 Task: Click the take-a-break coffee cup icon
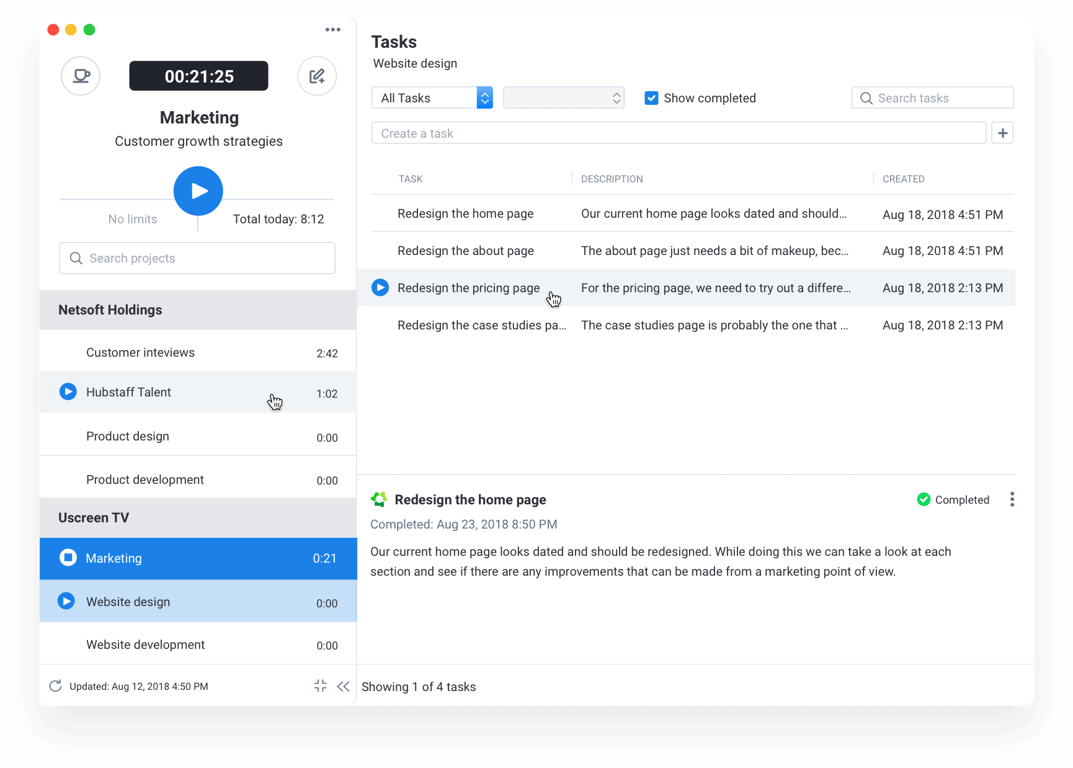[x=80, y=76]
